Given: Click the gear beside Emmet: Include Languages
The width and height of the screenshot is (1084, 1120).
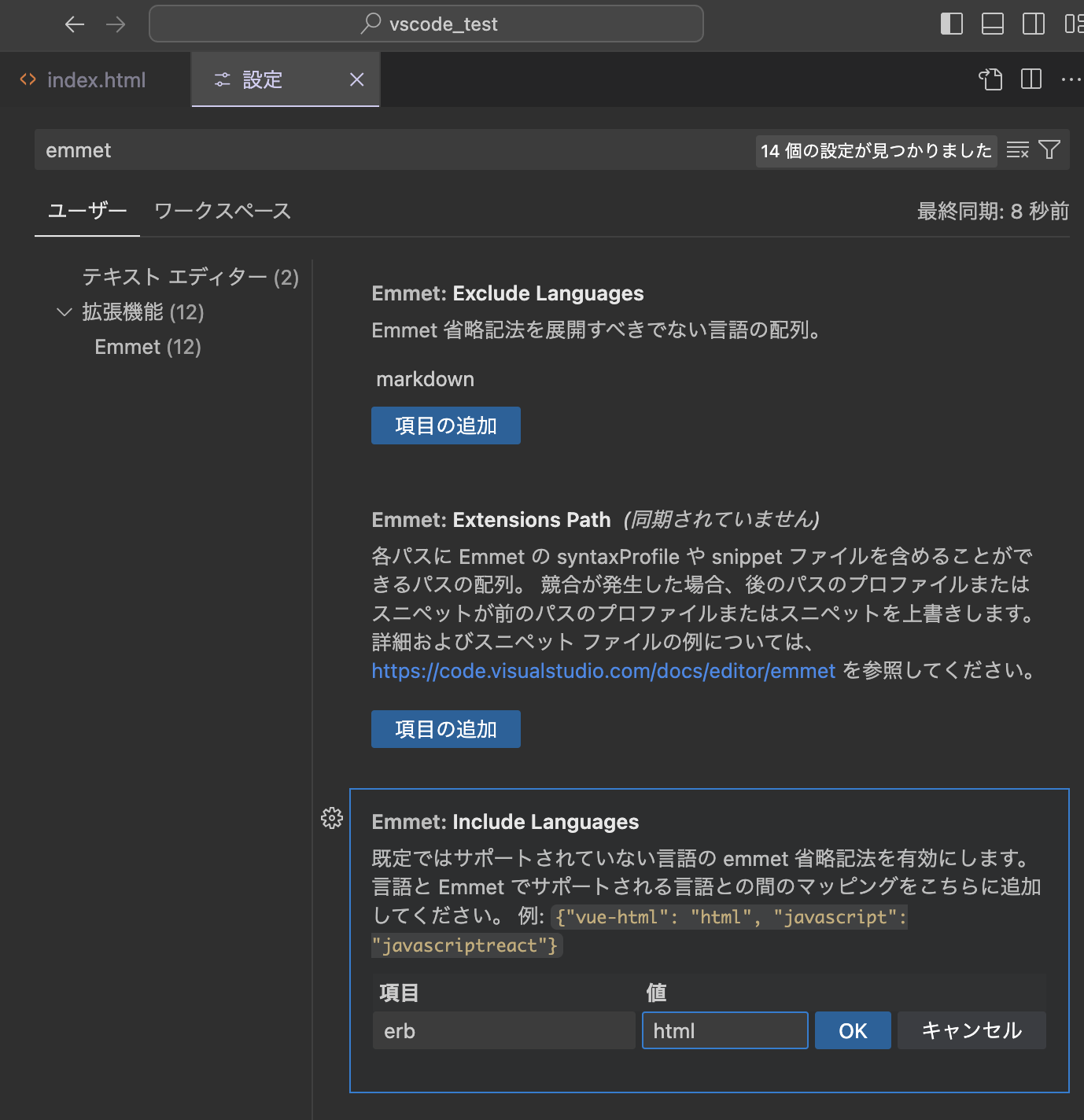Looking at the screenshot, I should point(332,818).
